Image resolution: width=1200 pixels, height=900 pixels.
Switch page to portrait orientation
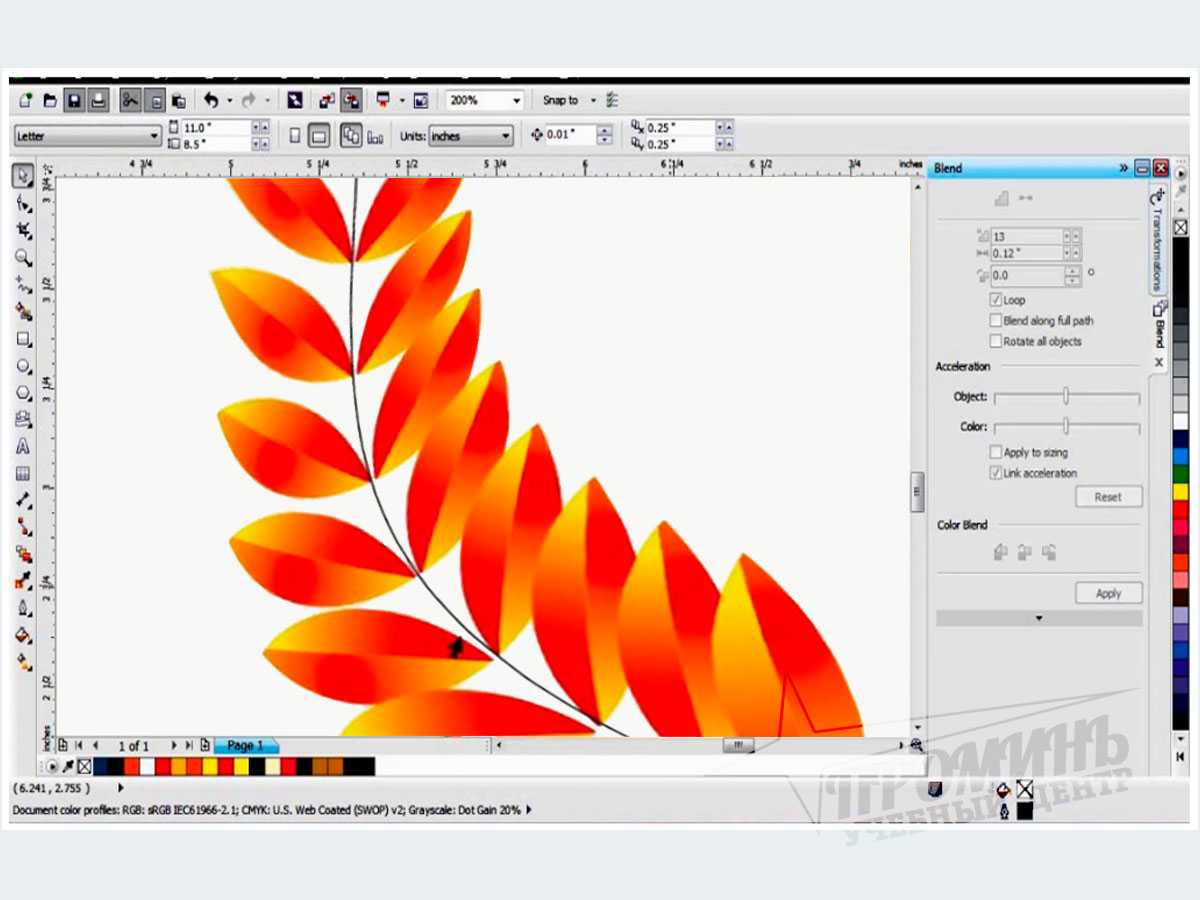pyautogui.click(x=295, y=136)
